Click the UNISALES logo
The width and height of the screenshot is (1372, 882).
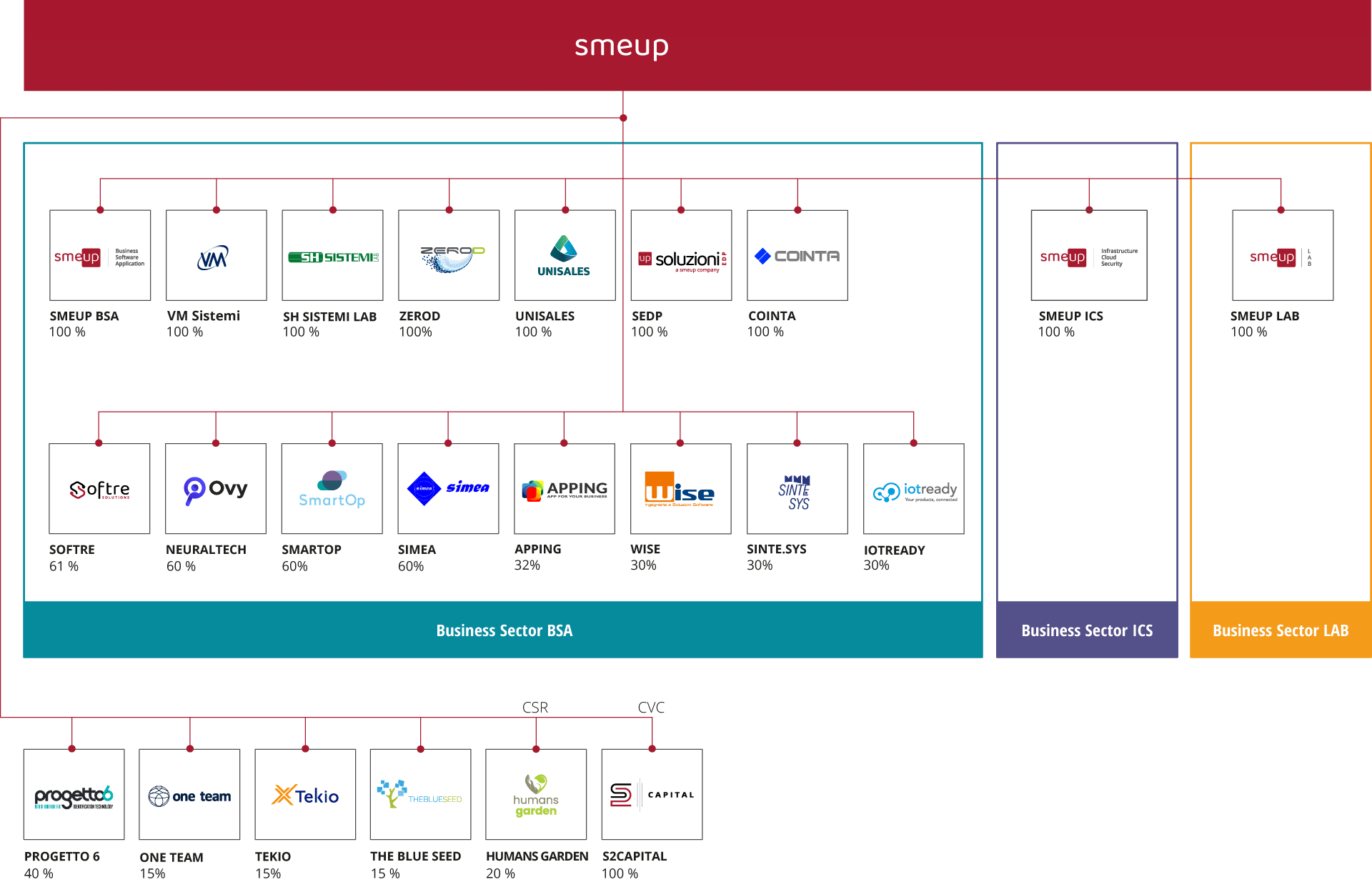coord(565,255)
